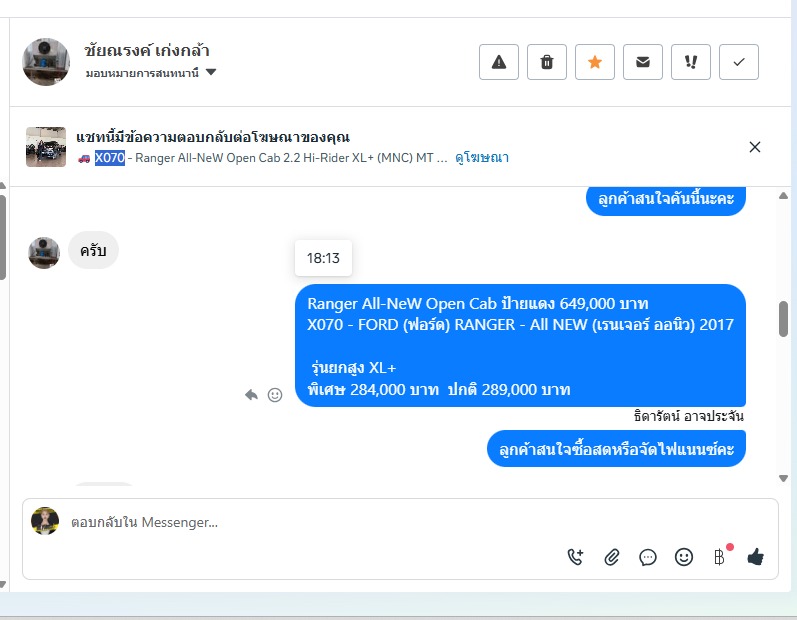Viewport: 797px width, 620px height.
Task: Mark conversation done with checkmark icon
Action: [739, 62]
